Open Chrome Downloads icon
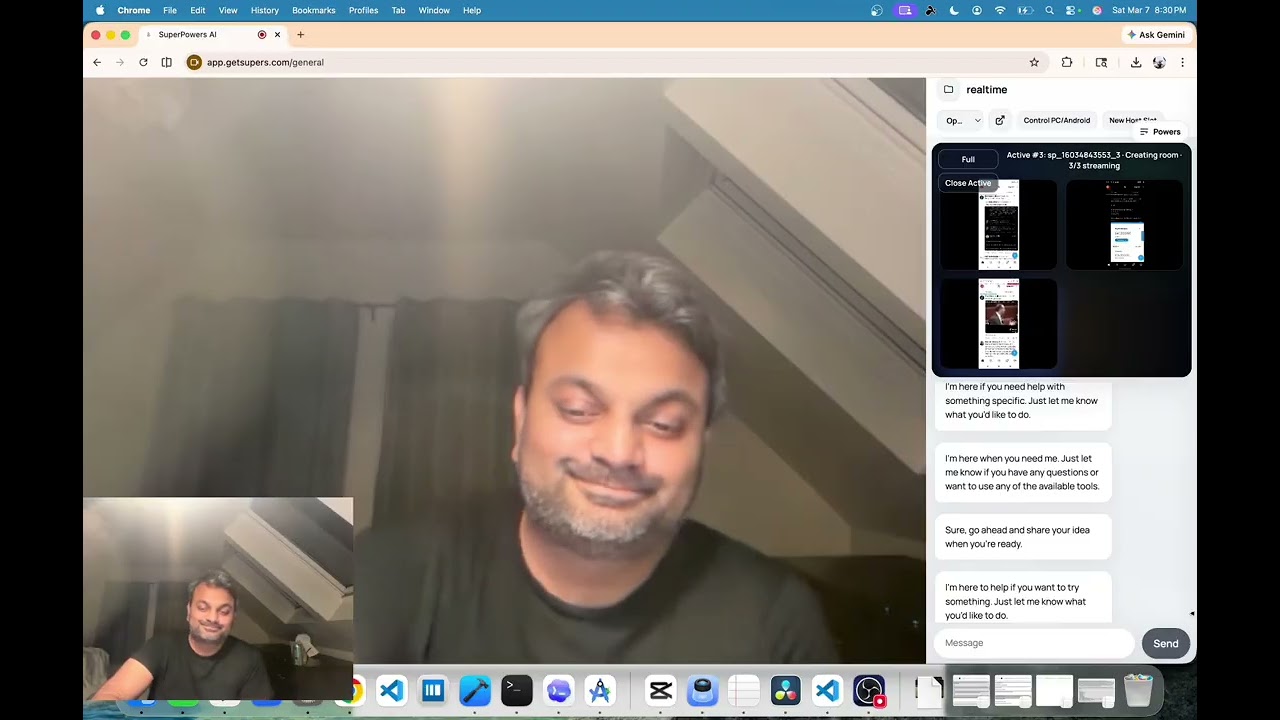The width and height of the screenshot is (1280, 720). coord(1136,62)
